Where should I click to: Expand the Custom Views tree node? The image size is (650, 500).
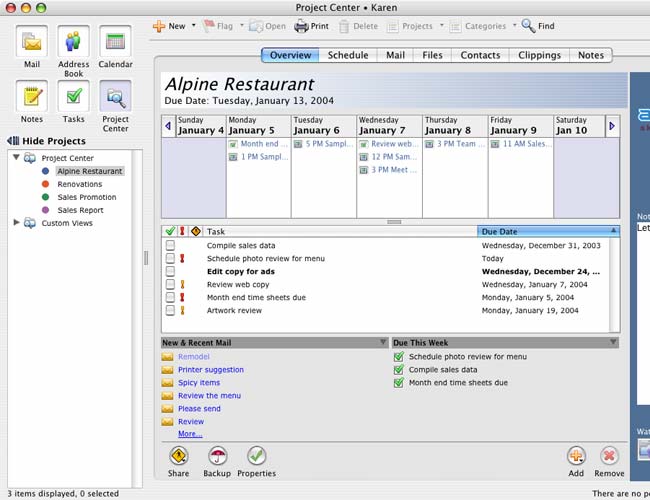click(16, 223)
